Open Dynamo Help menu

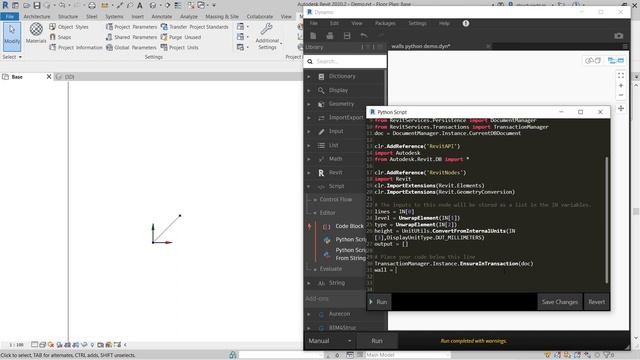(444, 23)
